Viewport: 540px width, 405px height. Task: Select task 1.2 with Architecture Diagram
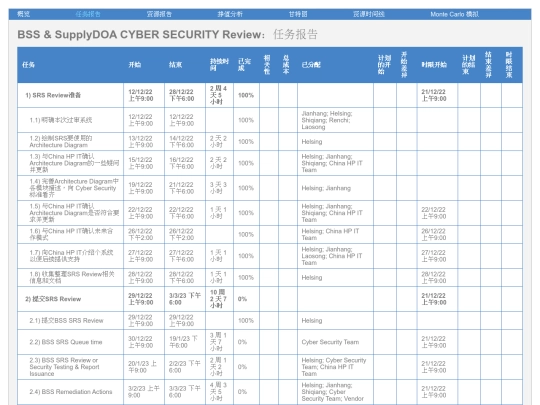(270, 142)
